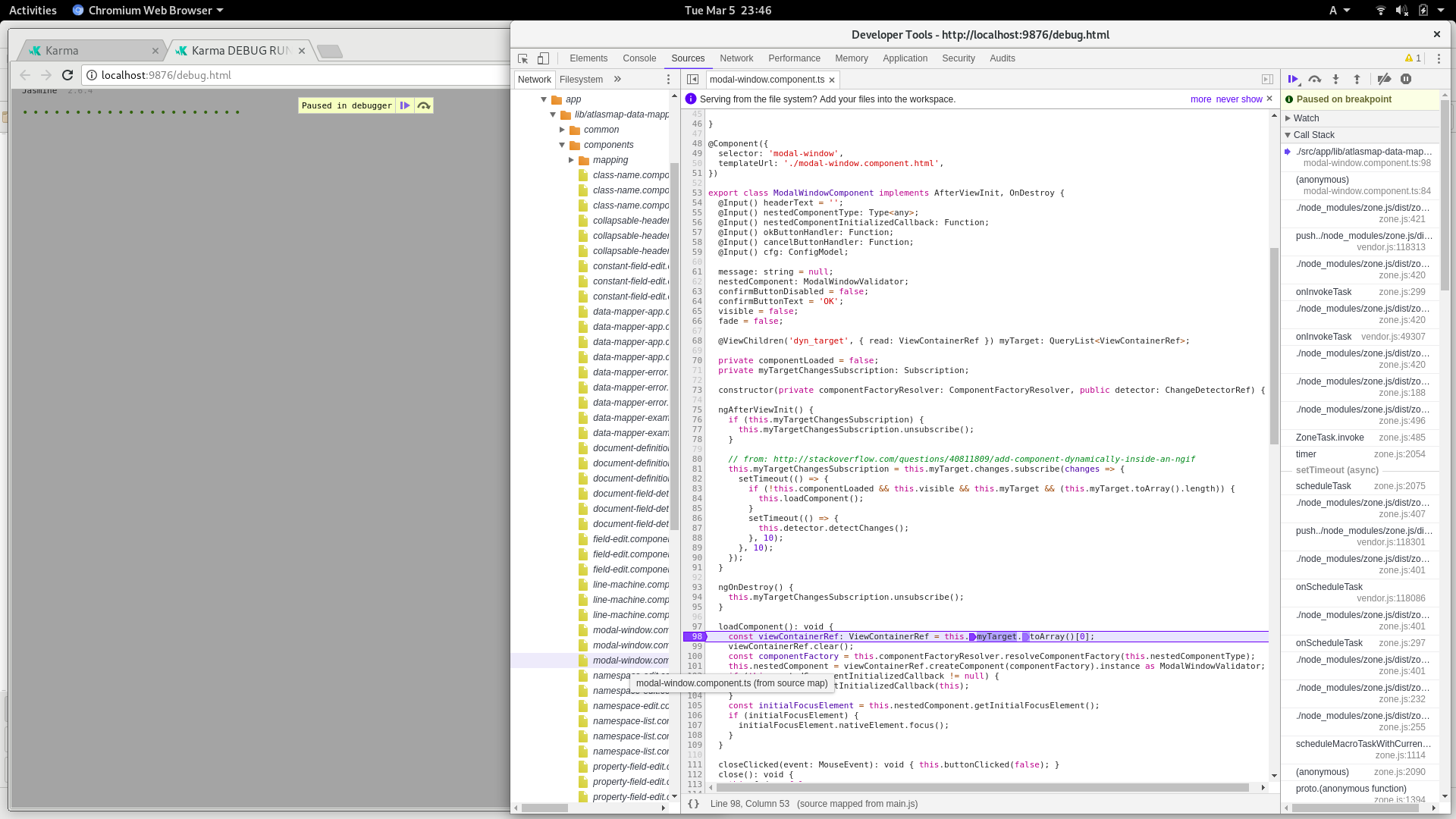Select onInvokeTask vendor.js:49307 frame

(x=1360, y=337)
